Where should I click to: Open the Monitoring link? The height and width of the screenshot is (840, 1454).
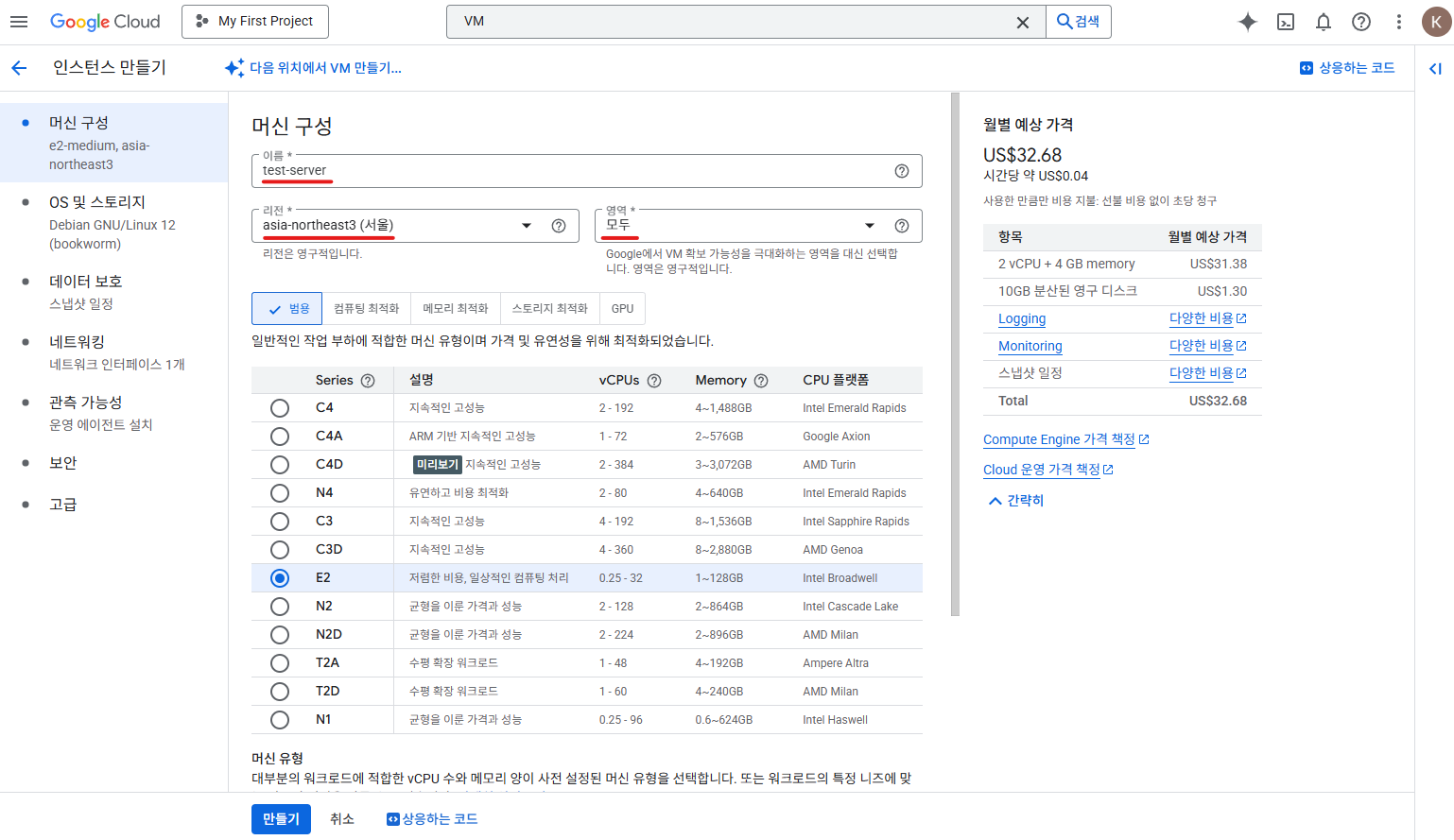(1030, 347)
